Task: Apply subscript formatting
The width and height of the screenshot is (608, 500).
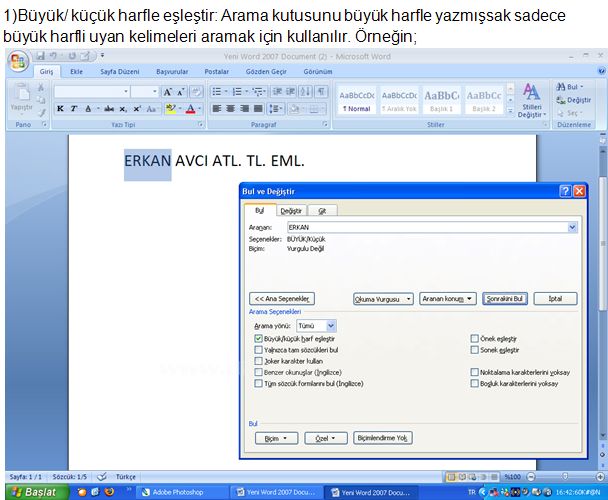Action: point(123,109)
